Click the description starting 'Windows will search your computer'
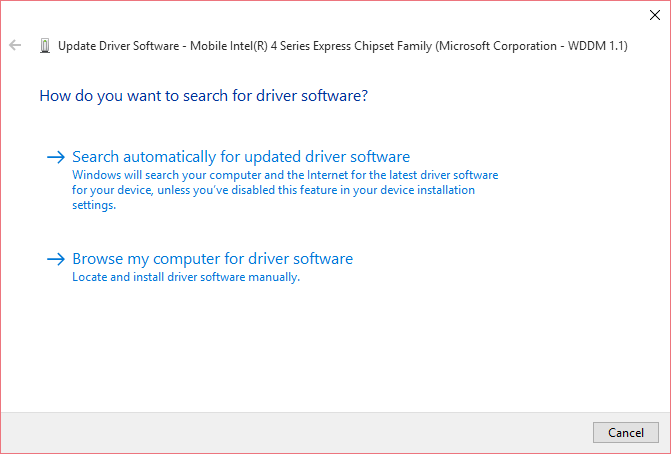This screenshot has width=671, height=454. (x=285, y=190)
